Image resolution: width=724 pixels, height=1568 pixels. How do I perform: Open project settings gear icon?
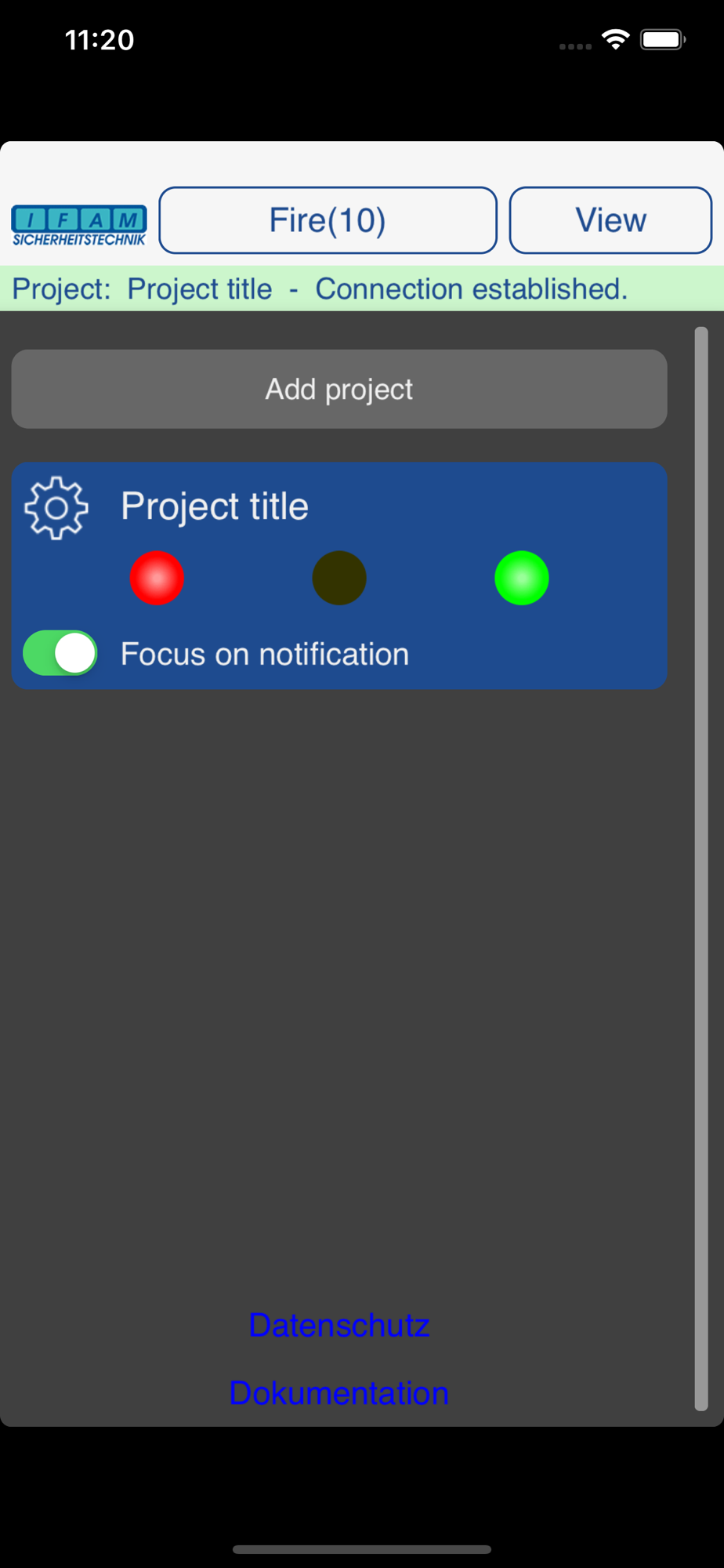(x=56, y=508)
